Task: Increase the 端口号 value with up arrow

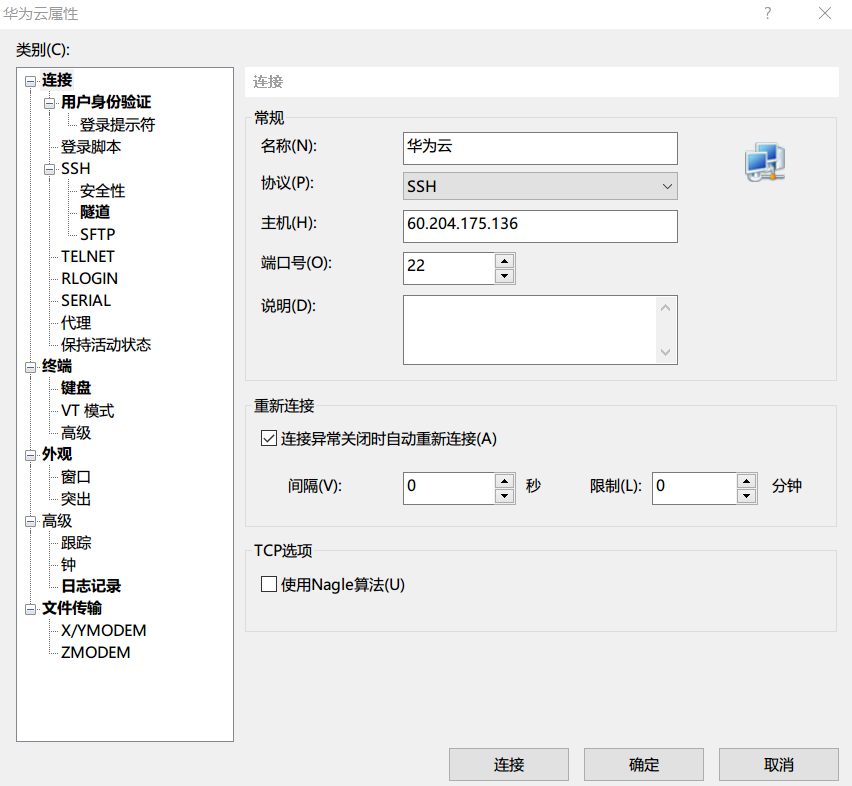Action: [505, 261]
